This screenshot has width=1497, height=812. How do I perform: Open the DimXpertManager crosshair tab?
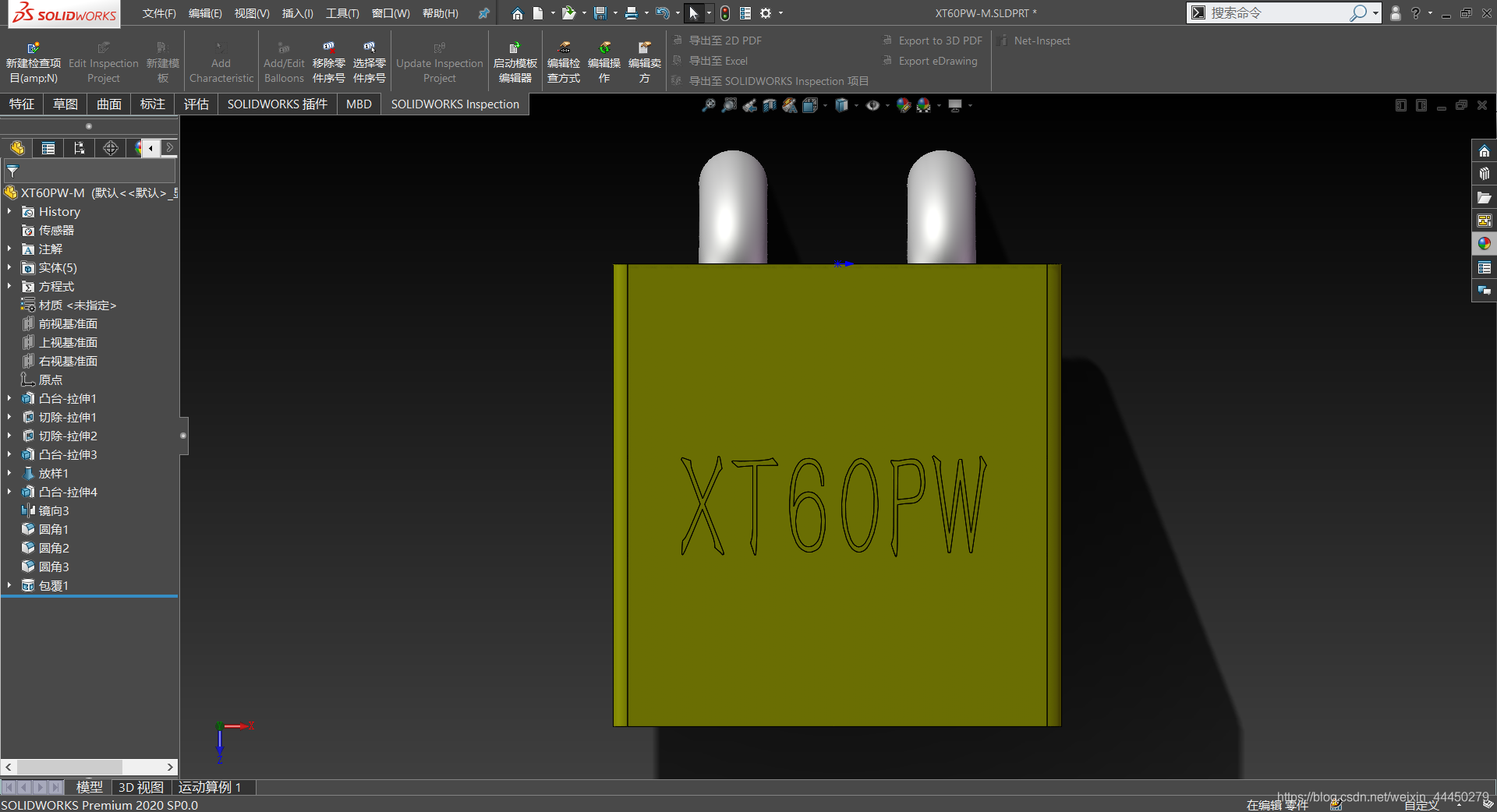[x=111, y=148]
